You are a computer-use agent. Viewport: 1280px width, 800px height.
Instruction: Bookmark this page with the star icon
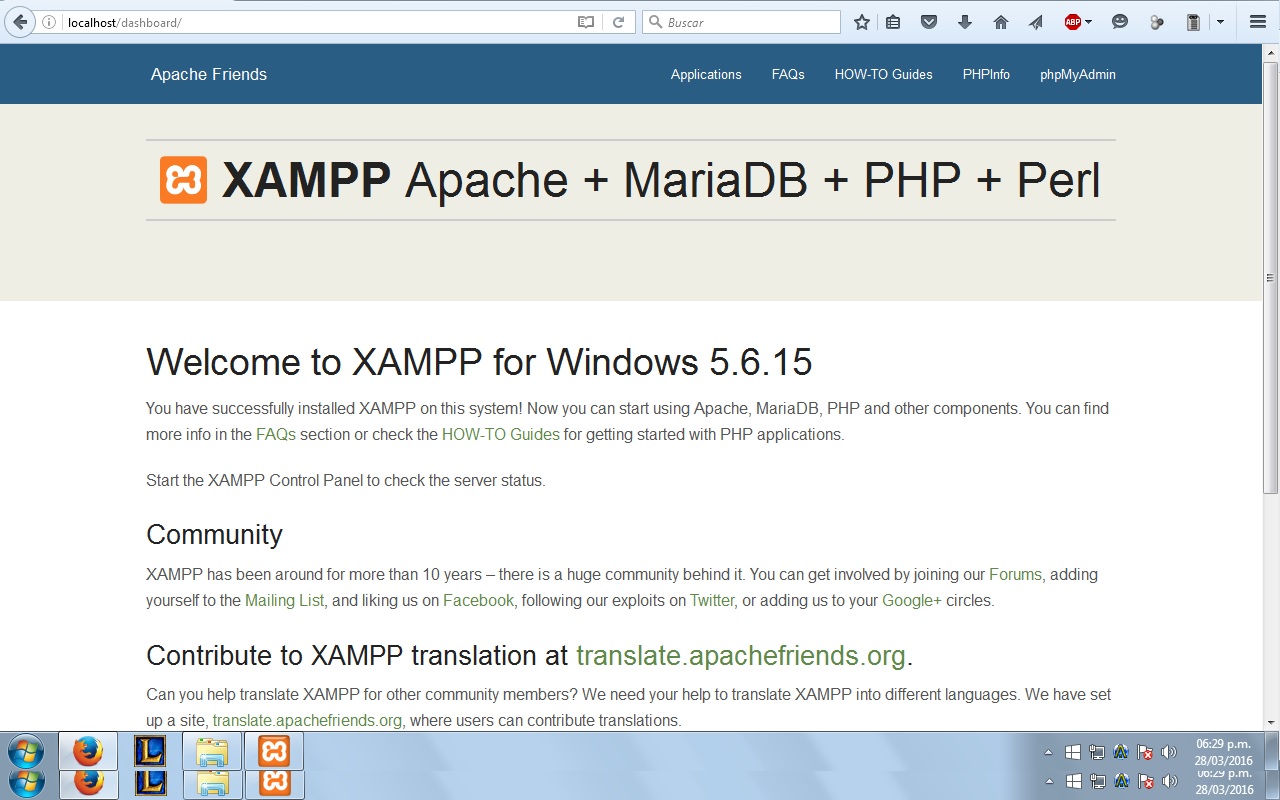click(862, 22)
